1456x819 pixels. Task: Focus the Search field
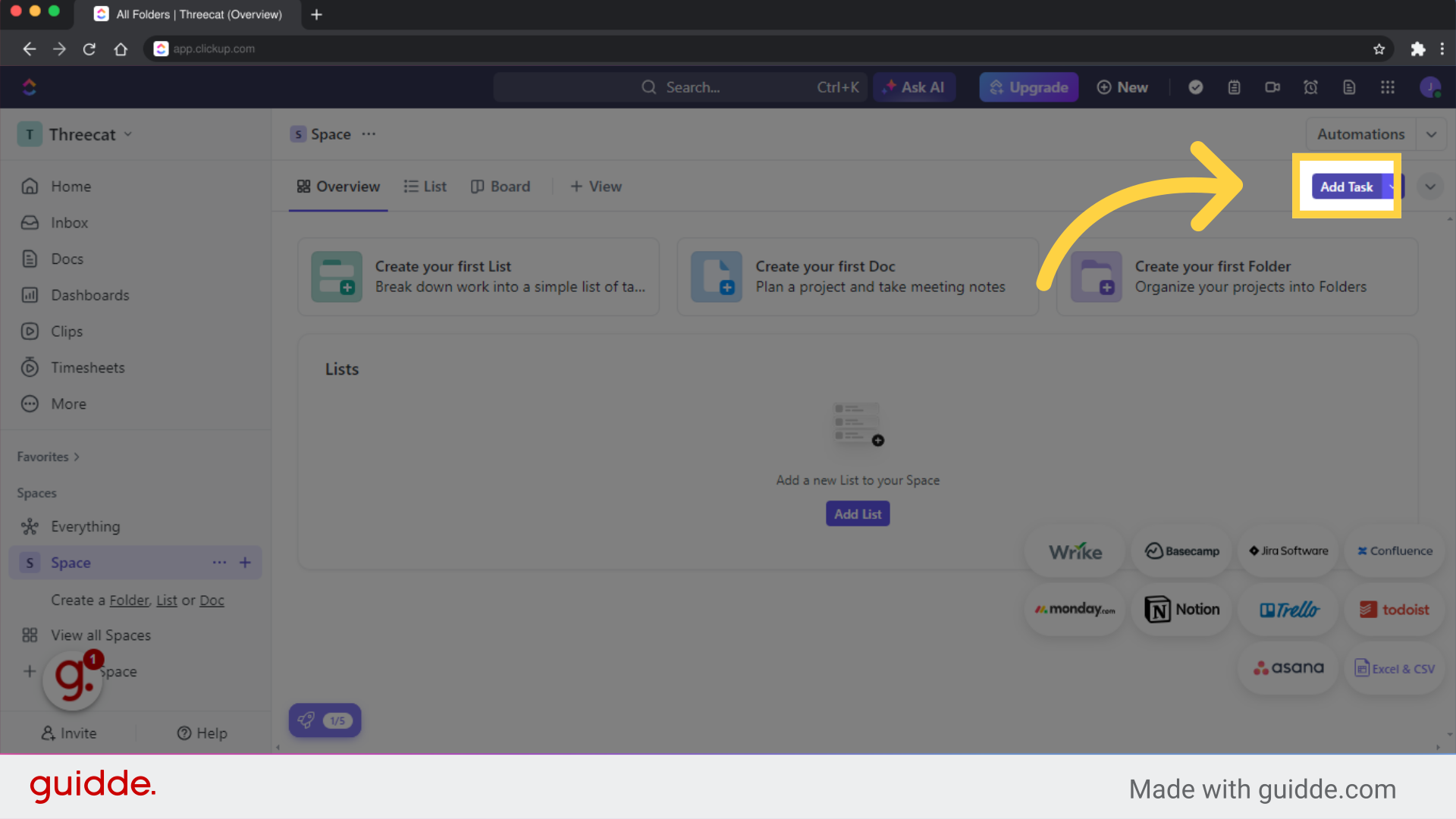(x=680, y=87)
